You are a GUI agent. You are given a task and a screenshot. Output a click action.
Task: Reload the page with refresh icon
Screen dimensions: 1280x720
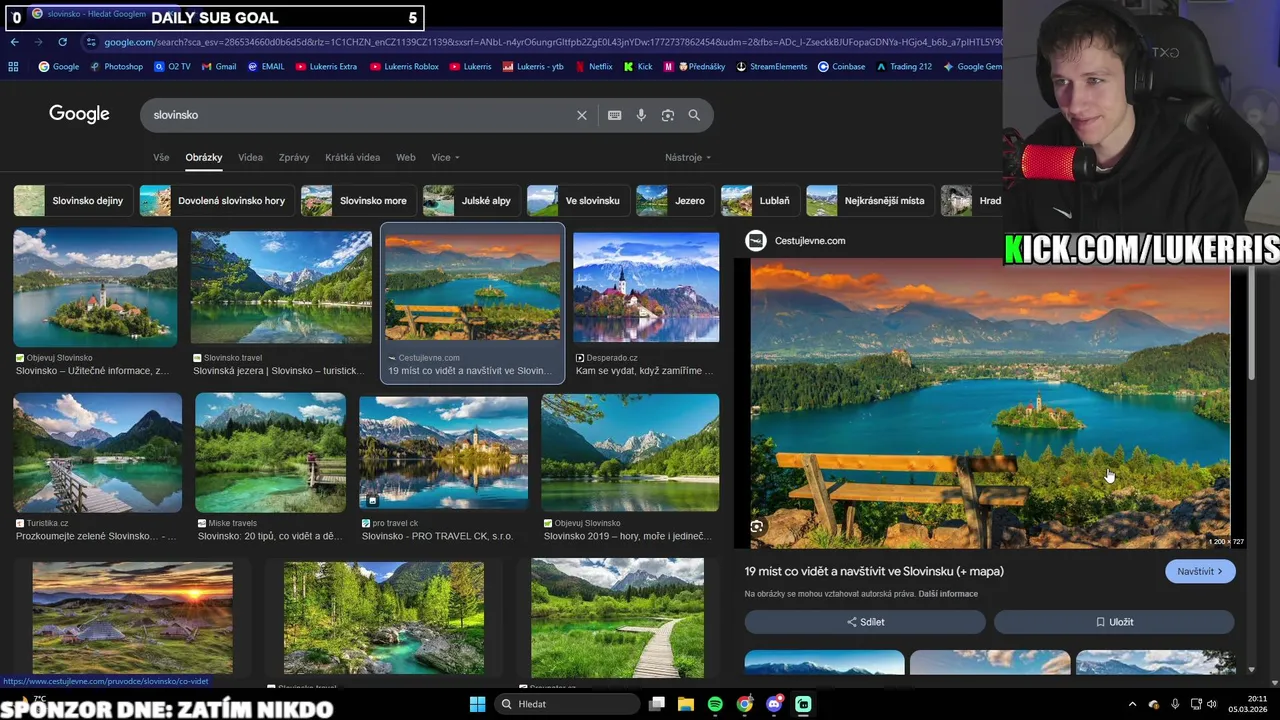pyautogui.click(x=62, y=42)
